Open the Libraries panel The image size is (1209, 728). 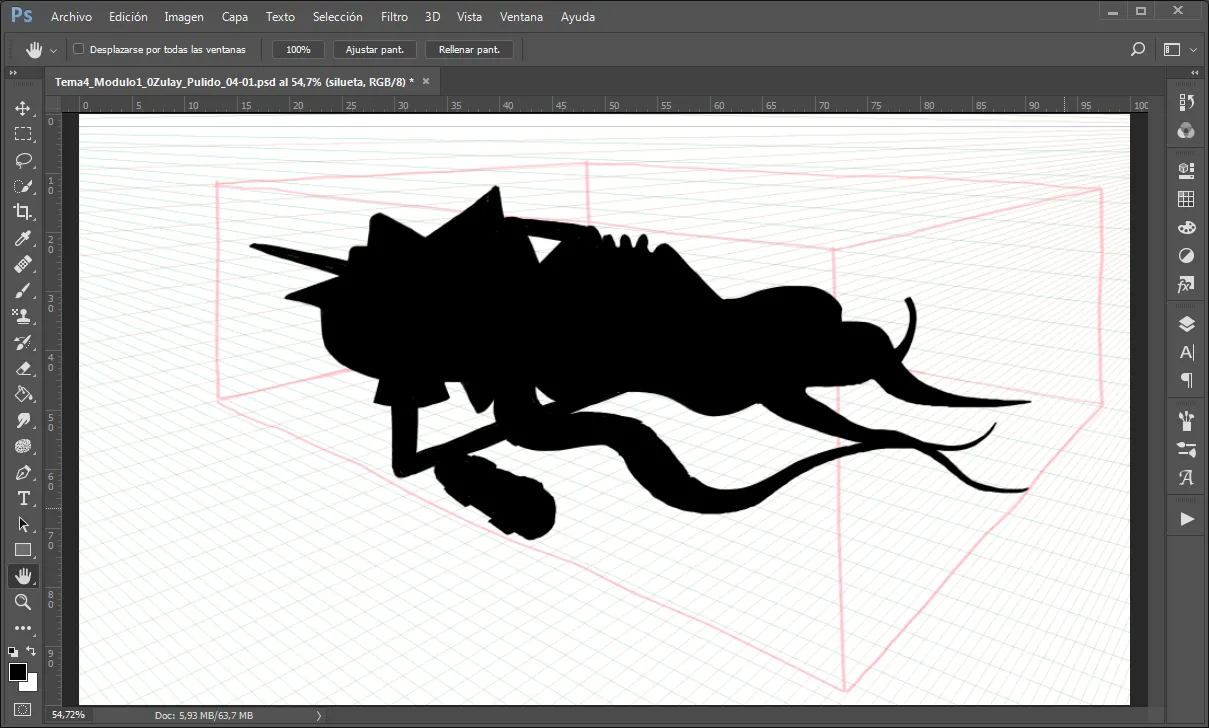(1187, 169)
